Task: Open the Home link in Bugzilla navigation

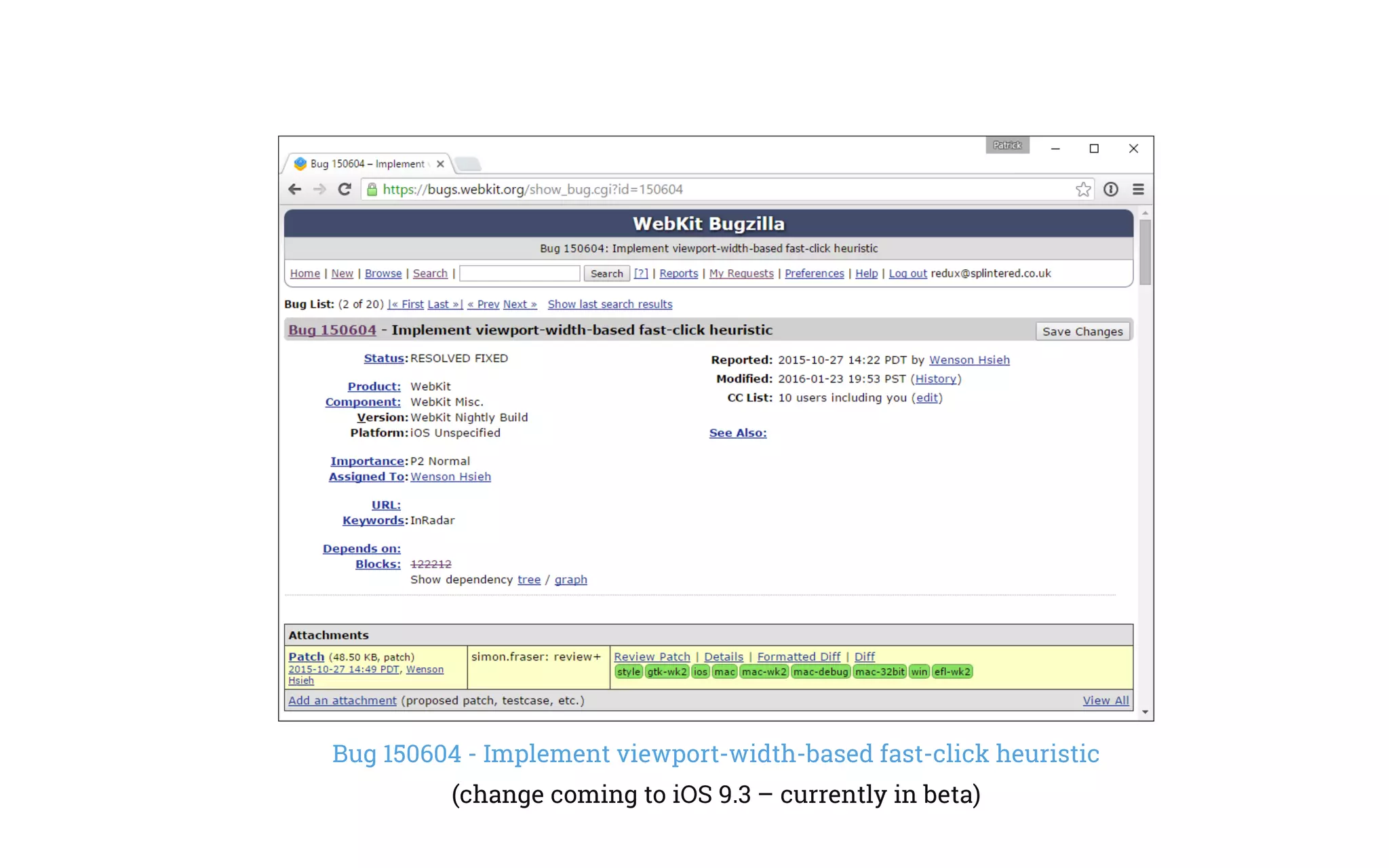Action: (x=305, y=273)
